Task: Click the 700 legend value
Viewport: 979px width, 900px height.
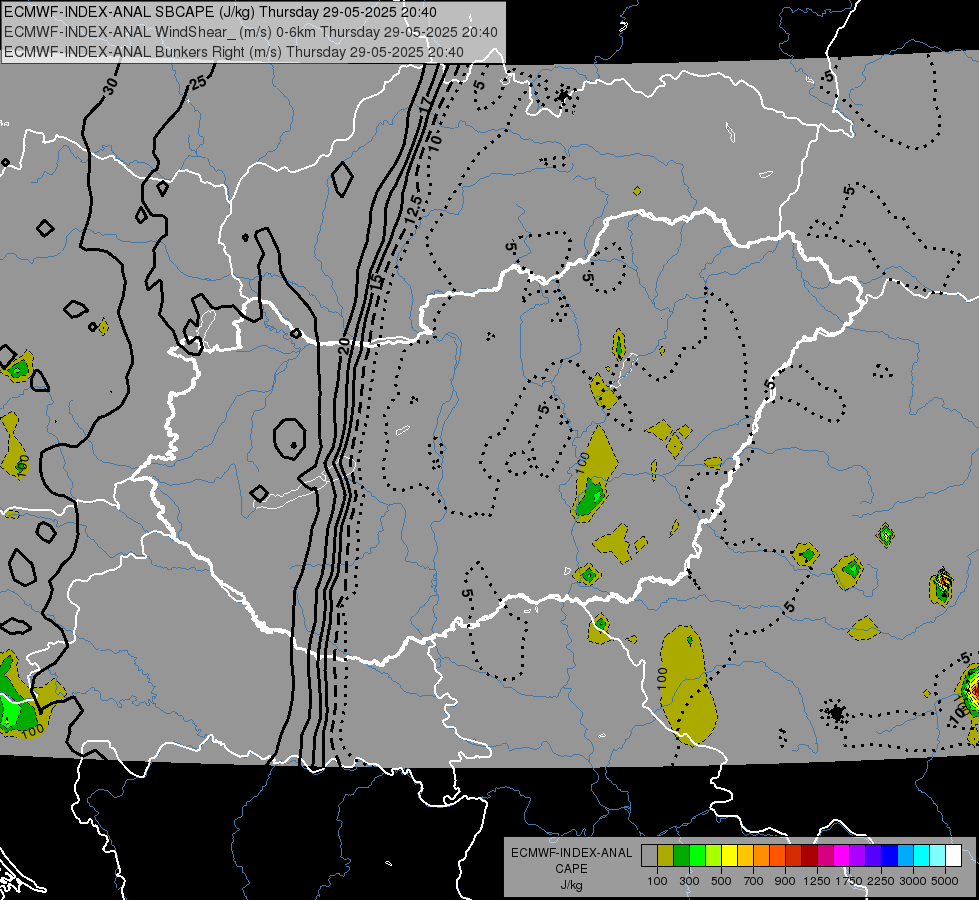Action: pos(754,881)
